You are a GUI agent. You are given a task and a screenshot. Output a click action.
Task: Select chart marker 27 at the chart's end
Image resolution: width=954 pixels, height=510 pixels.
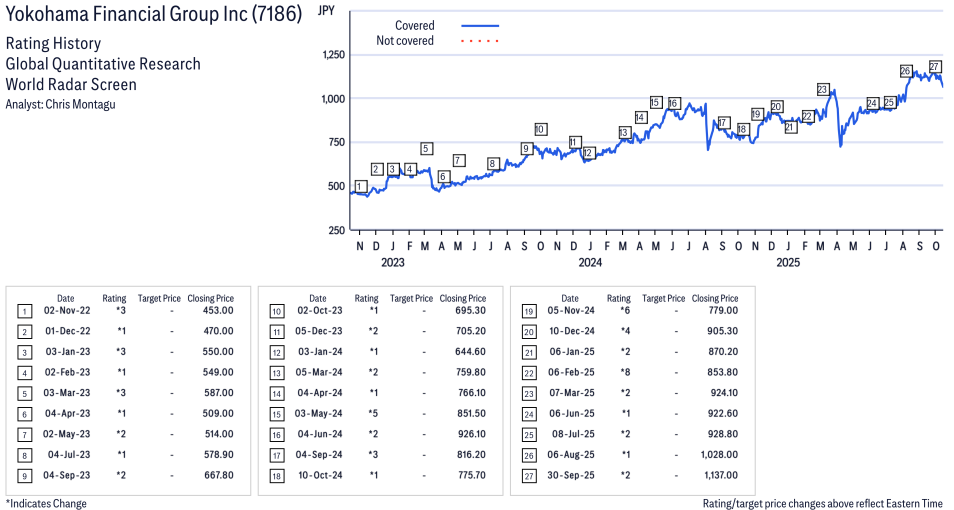point(935,66)
